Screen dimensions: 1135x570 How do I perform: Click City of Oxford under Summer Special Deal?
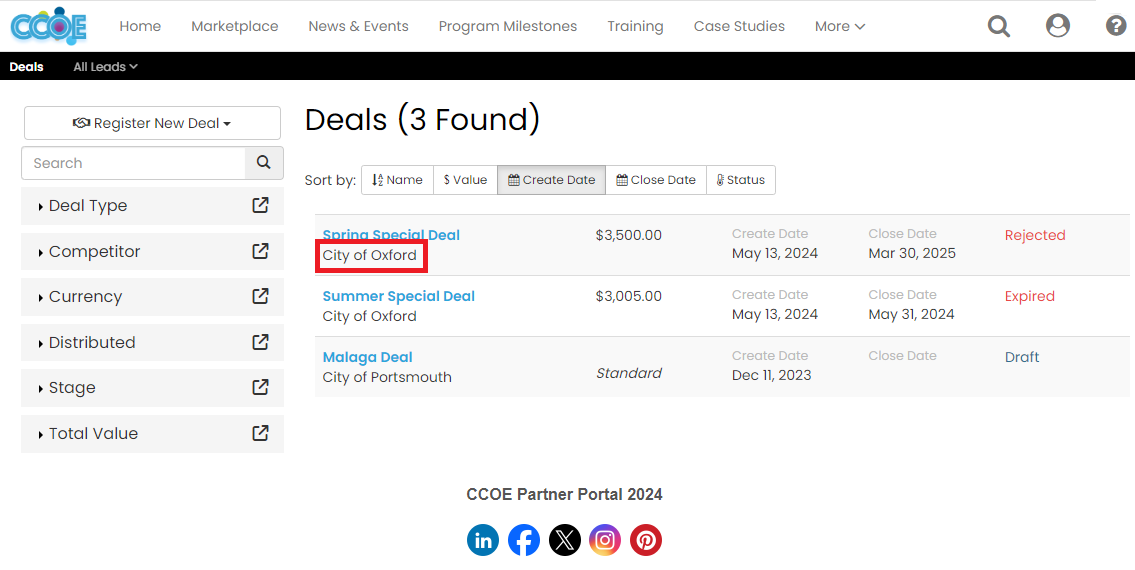click(x=369, y=316)
